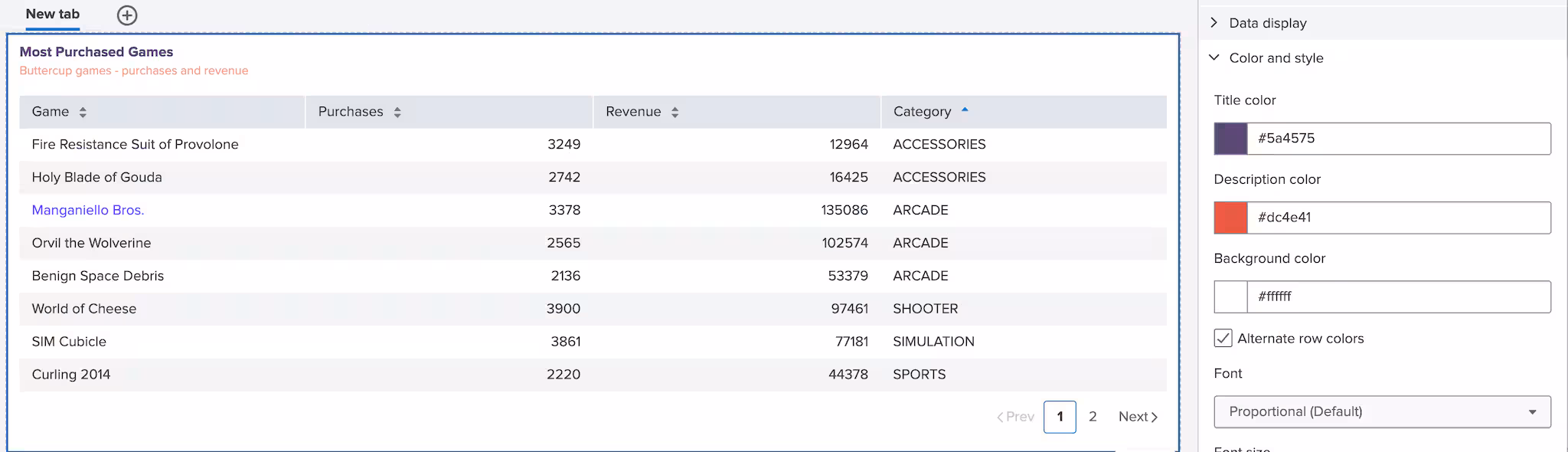The width and height of the screenshot is (1568, 452).
Task: Expand the Data display section
Action: pyautogui.click(x=1214, y=23)
